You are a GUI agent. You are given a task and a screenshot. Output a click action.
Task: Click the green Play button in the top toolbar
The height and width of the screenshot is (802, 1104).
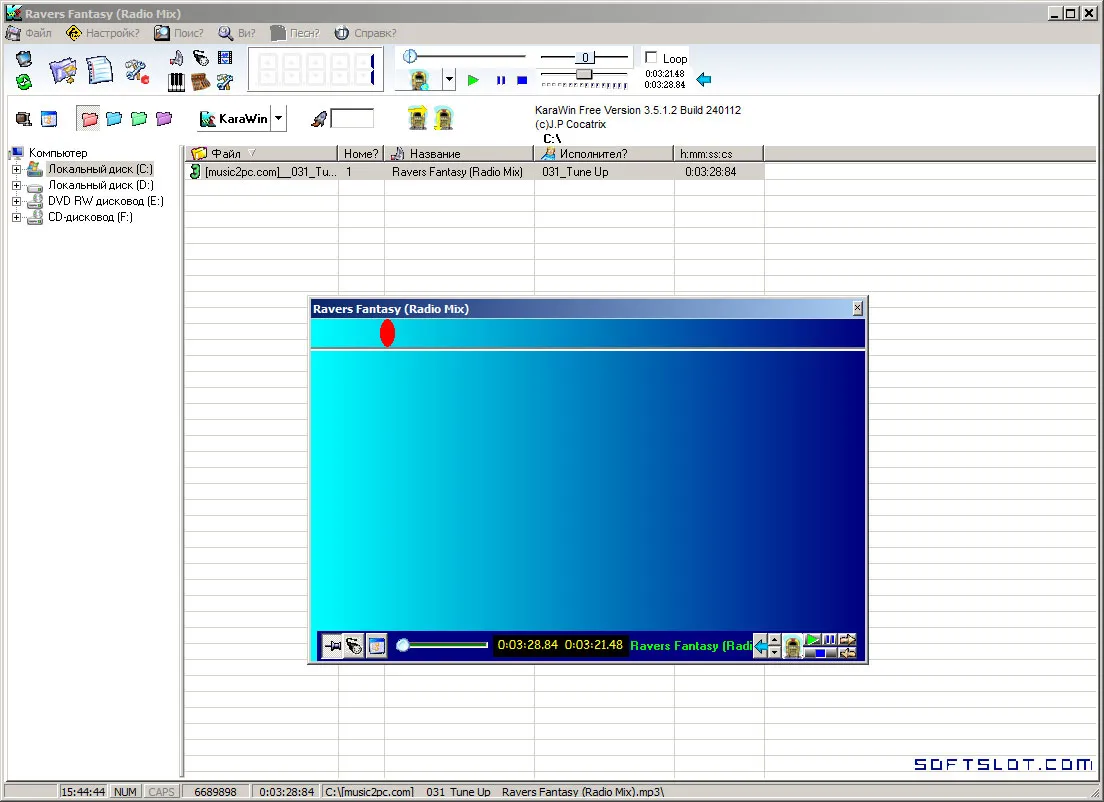(473, 80)
